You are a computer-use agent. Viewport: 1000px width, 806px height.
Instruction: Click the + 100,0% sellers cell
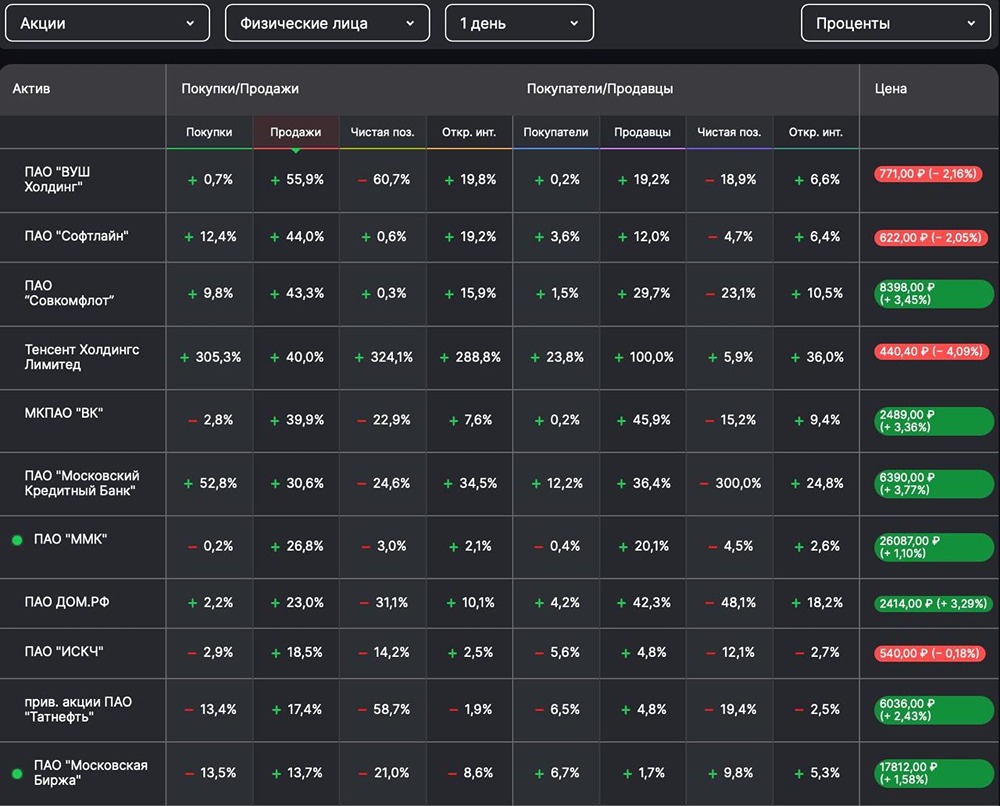(643, 357)
